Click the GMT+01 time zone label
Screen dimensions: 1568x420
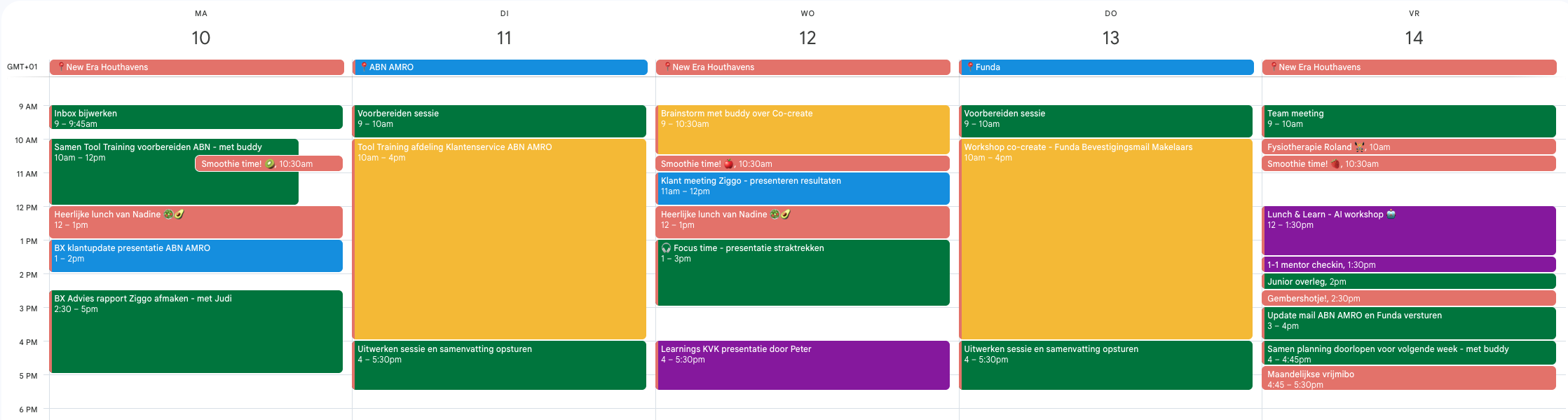click(22, 67)
